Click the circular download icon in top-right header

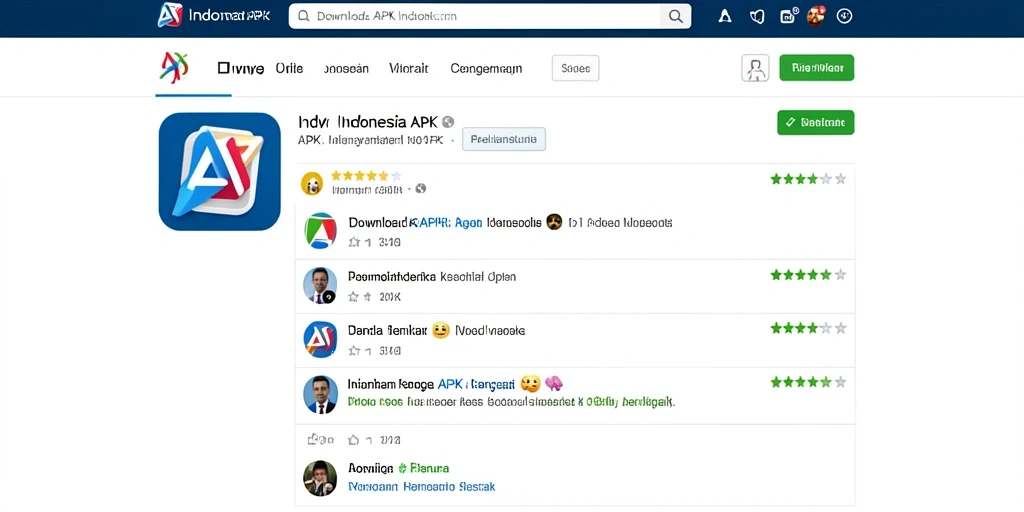click(844, 16)
